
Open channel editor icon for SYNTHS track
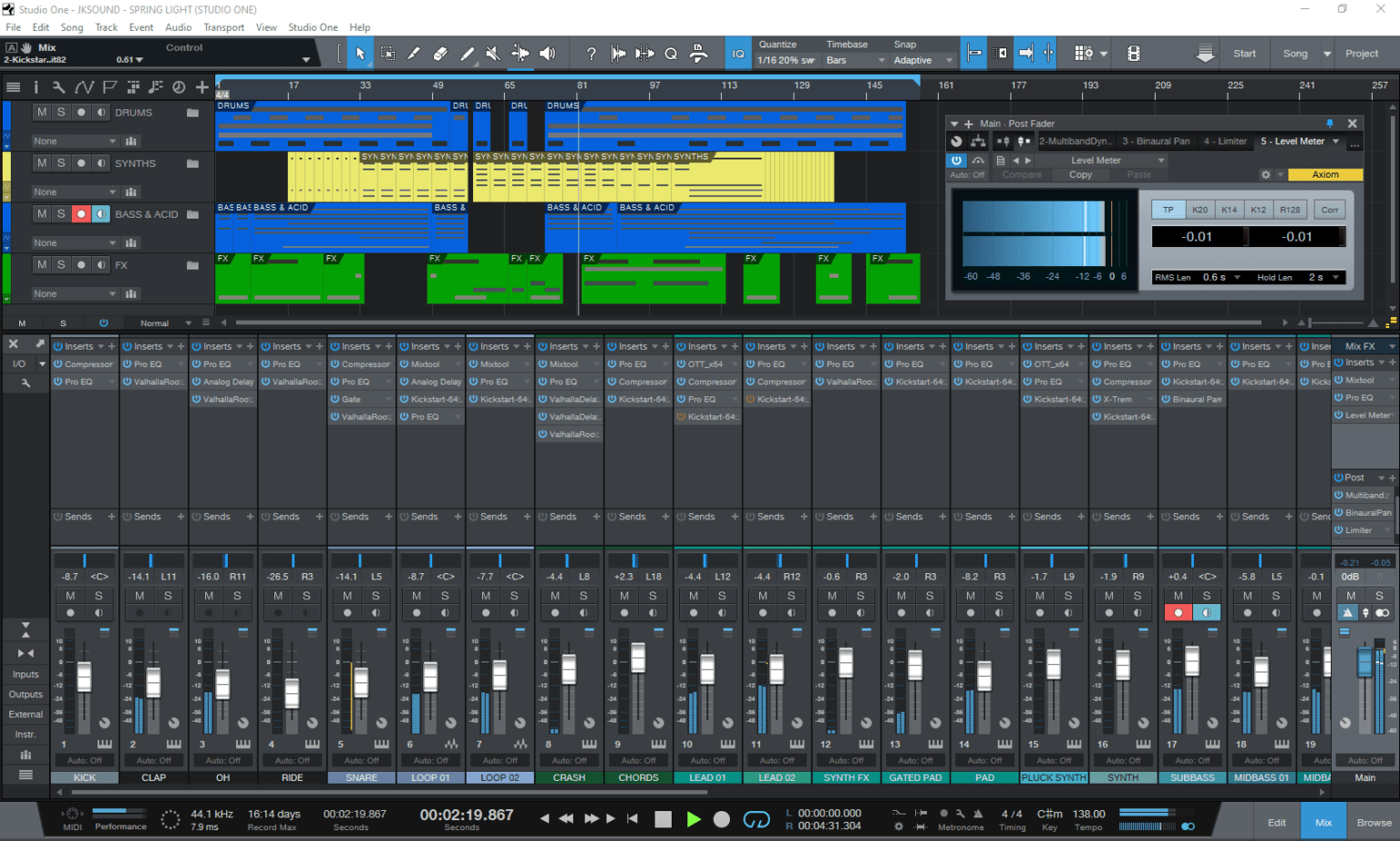(131, 192)
